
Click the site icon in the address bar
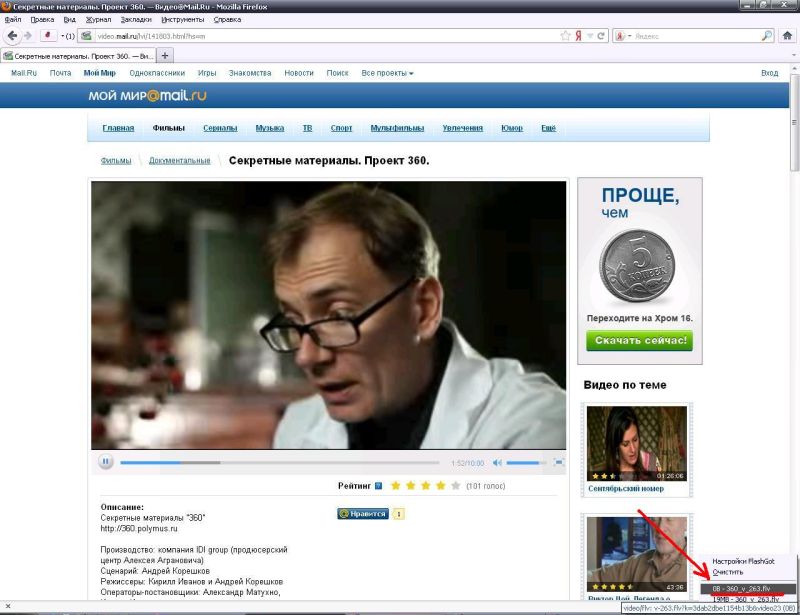point(86,36)
